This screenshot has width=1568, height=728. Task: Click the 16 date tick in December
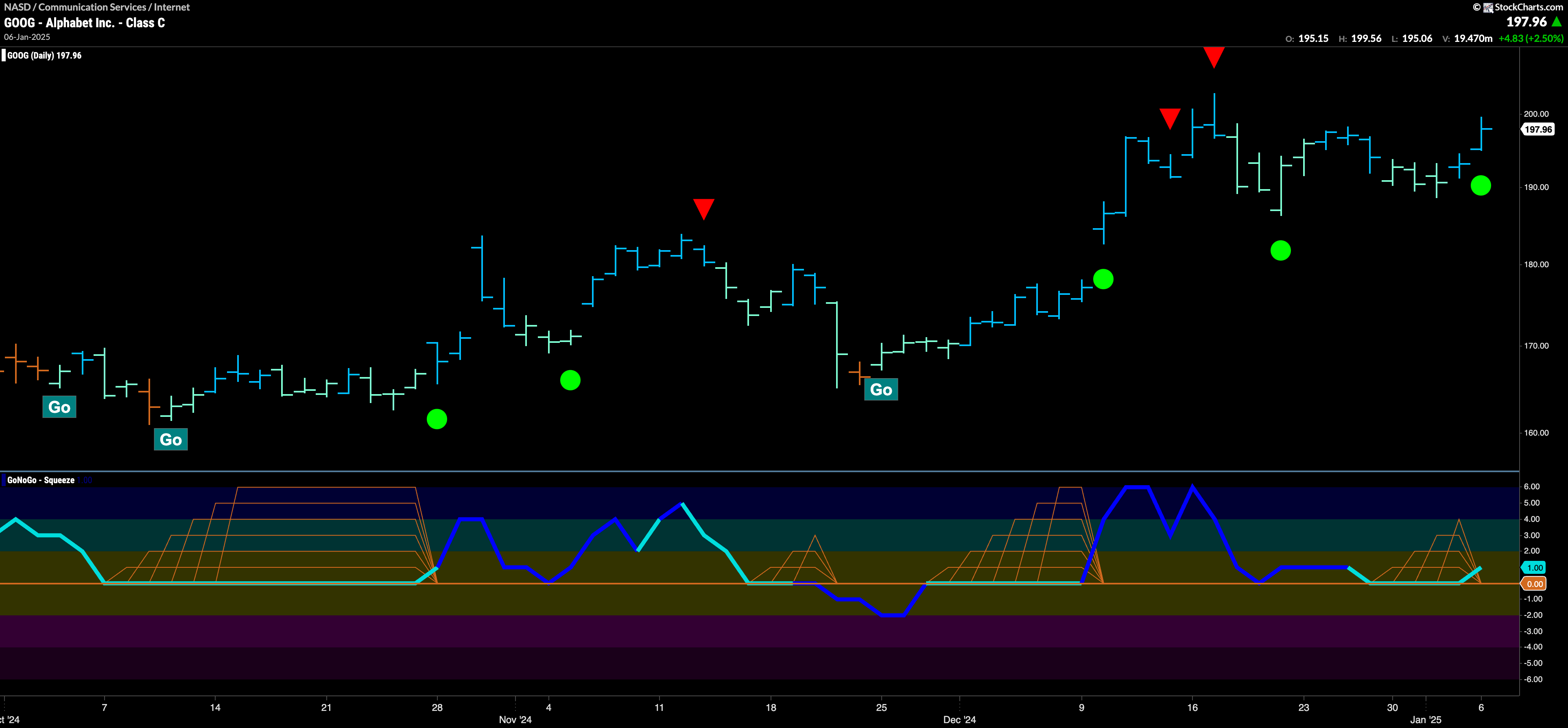[x=1192, y=707]
